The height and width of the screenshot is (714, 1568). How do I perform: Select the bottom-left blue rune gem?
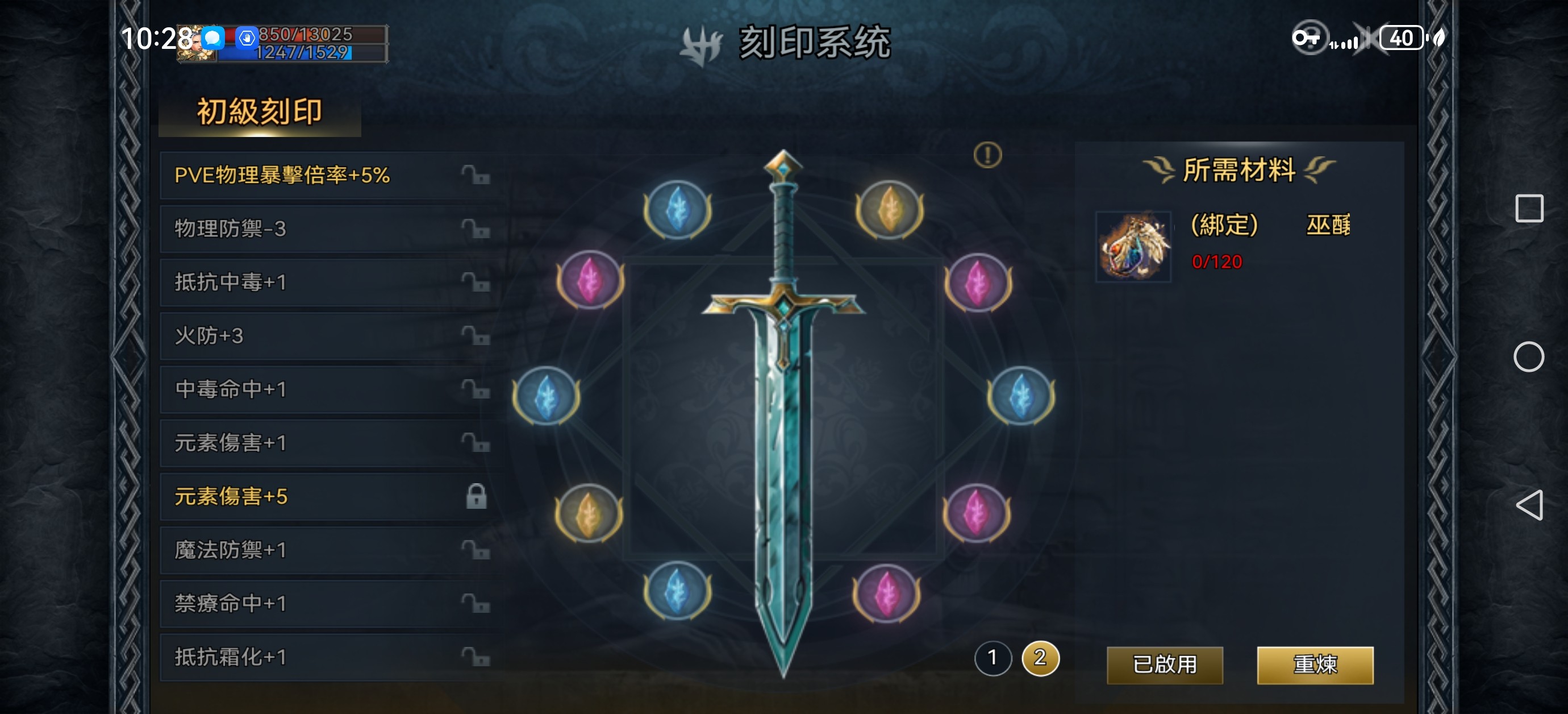pos(677,590)
